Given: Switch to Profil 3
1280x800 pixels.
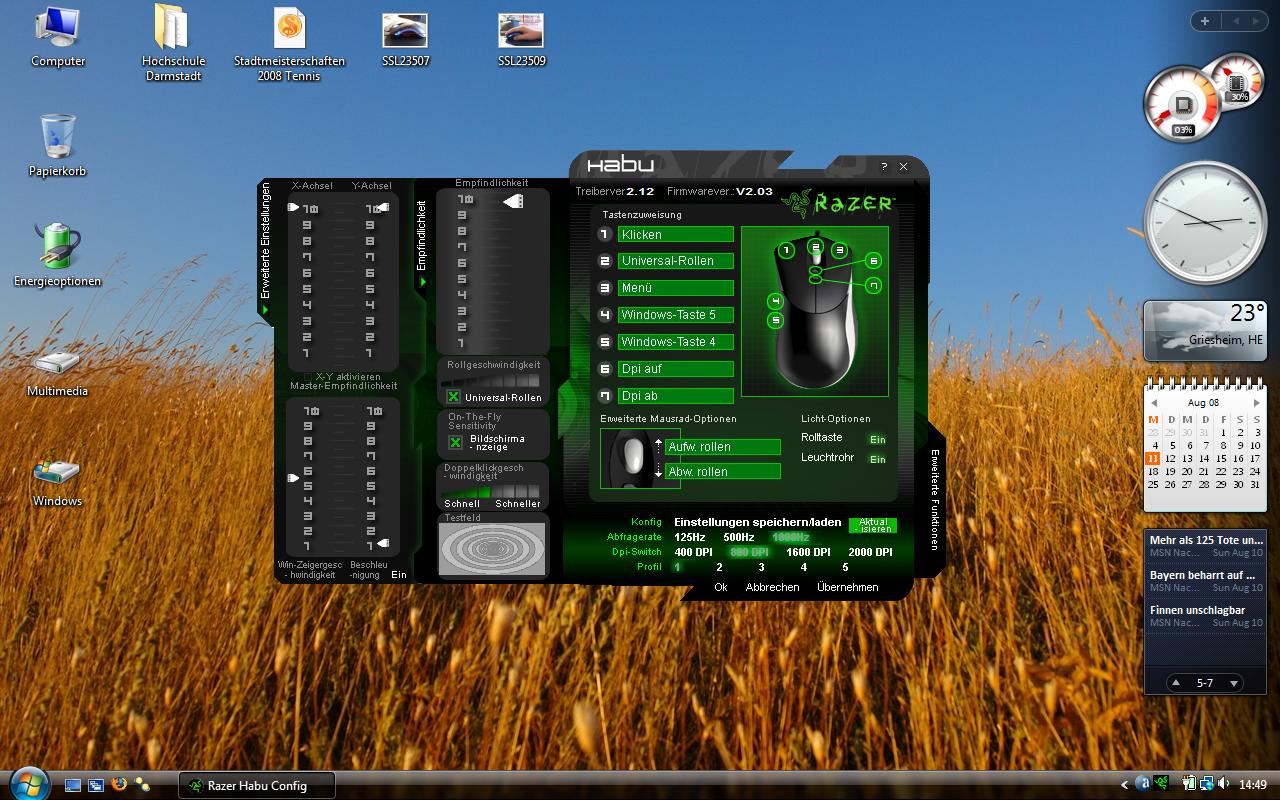Looking at the screenshot, I should [761, 567].
